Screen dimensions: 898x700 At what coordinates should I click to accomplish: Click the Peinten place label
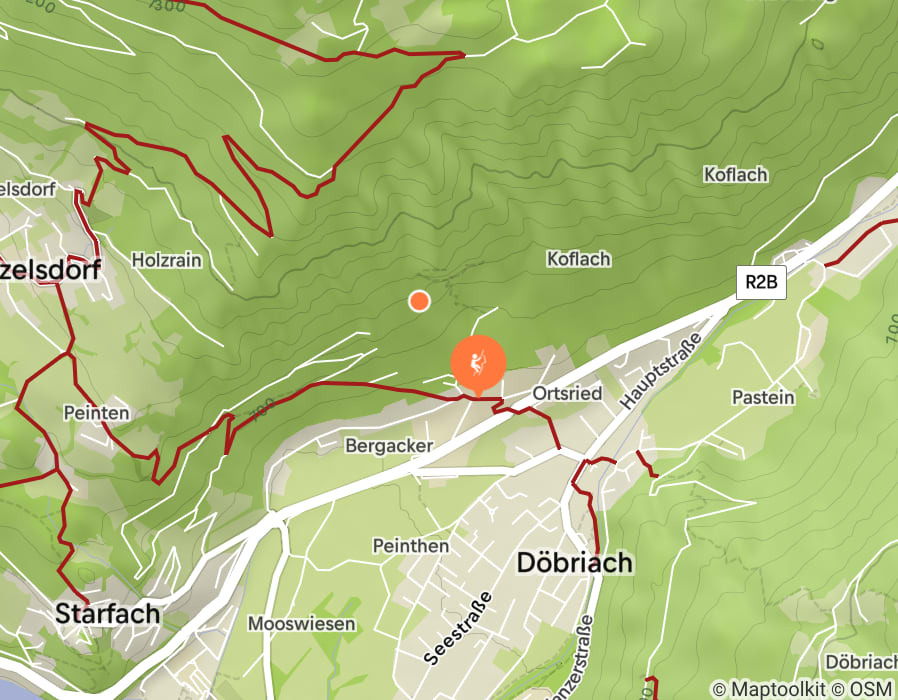(x=96, y=413)
